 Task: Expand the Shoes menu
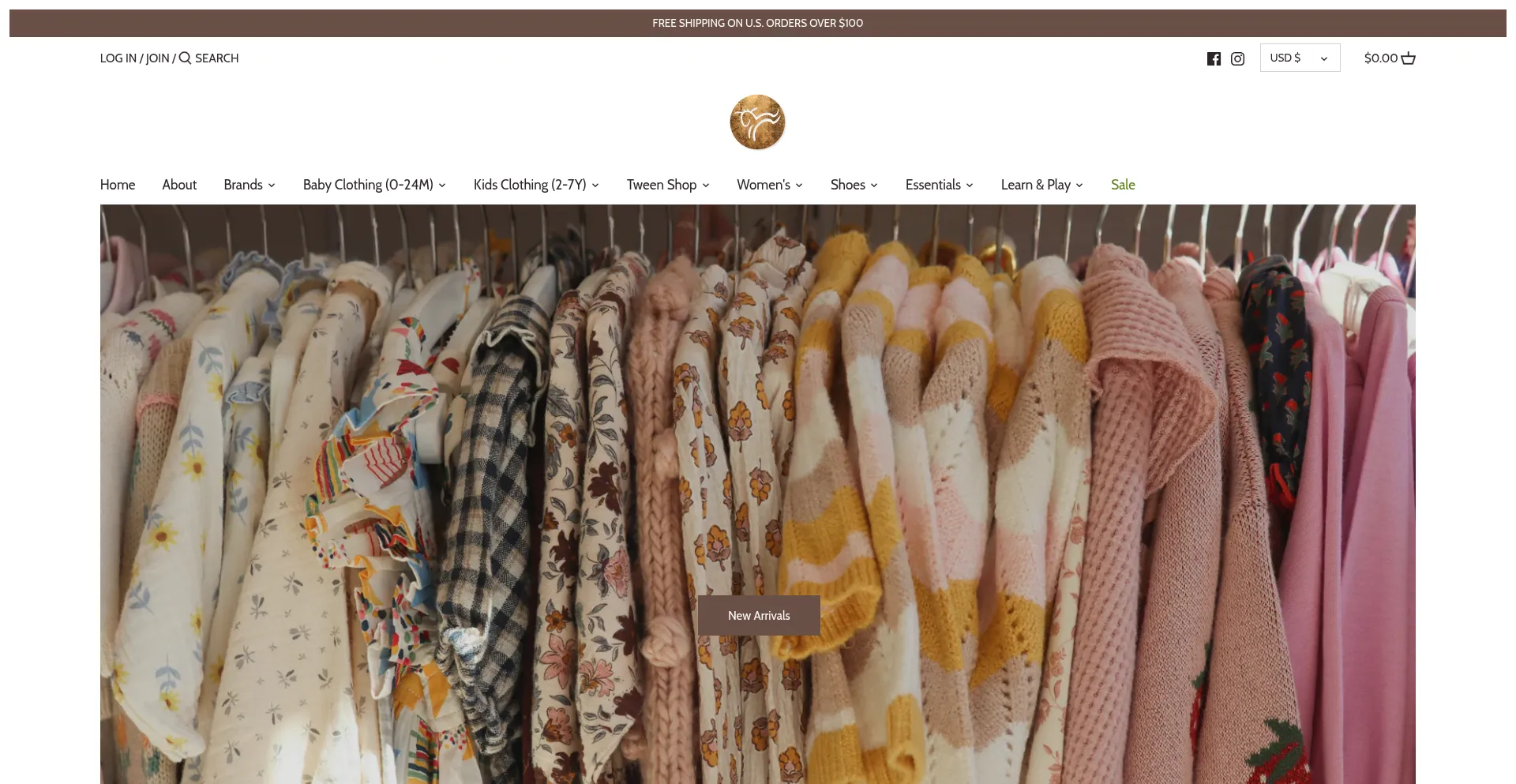(854, 185)
